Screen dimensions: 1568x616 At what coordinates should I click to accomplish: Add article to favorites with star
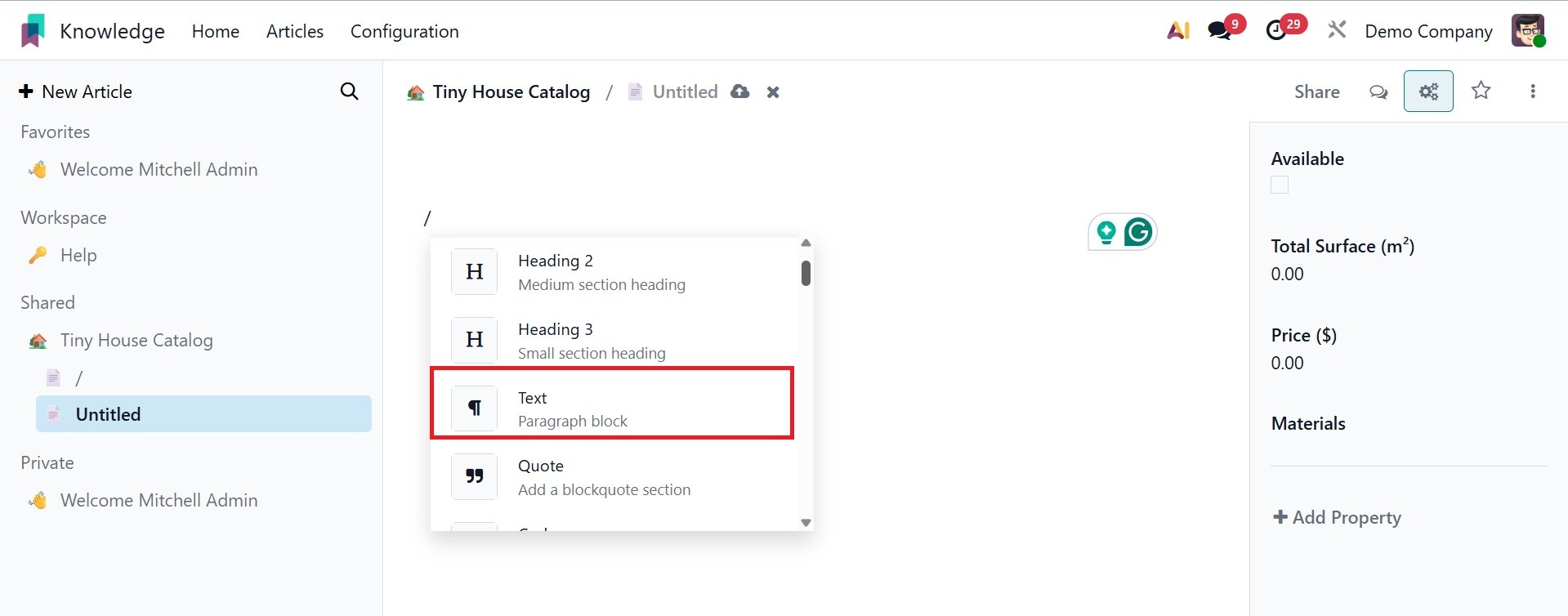coord(1481,91)
